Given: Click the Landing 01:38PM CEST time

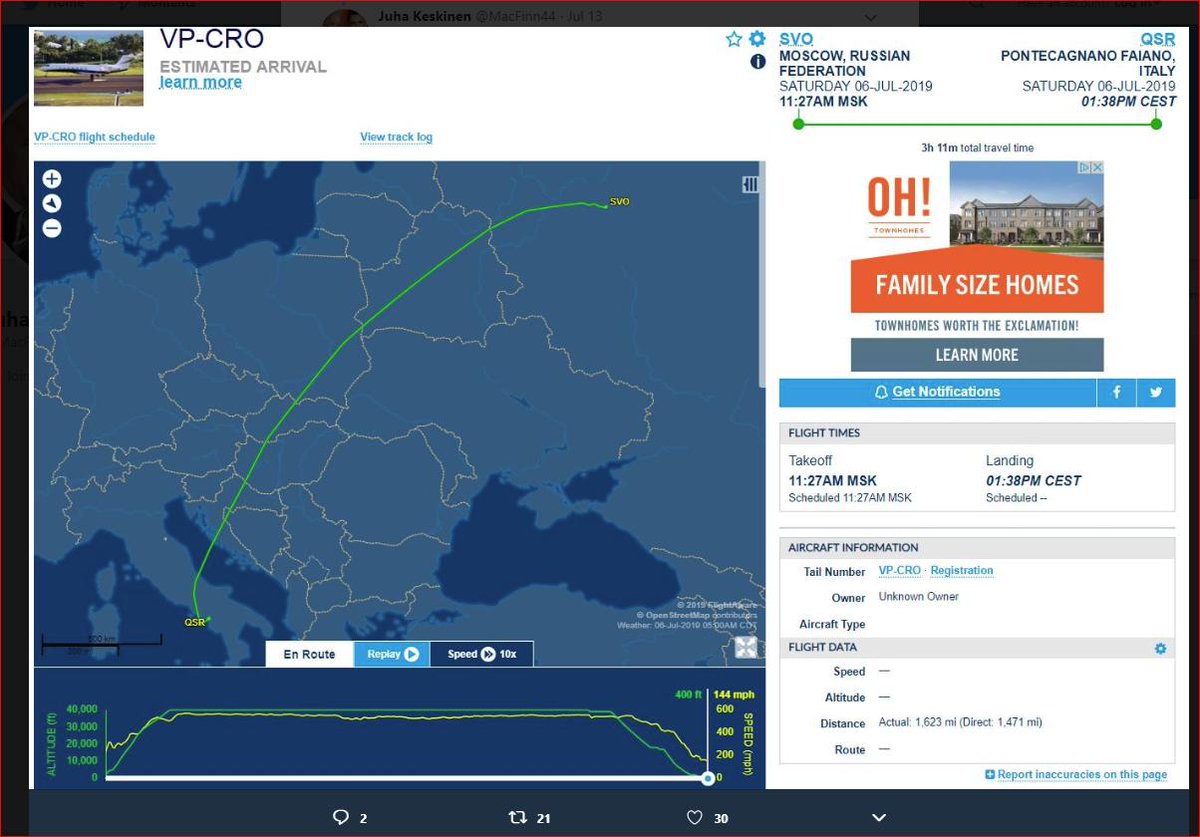Looking at the screenshot, I should (1033, 481).
